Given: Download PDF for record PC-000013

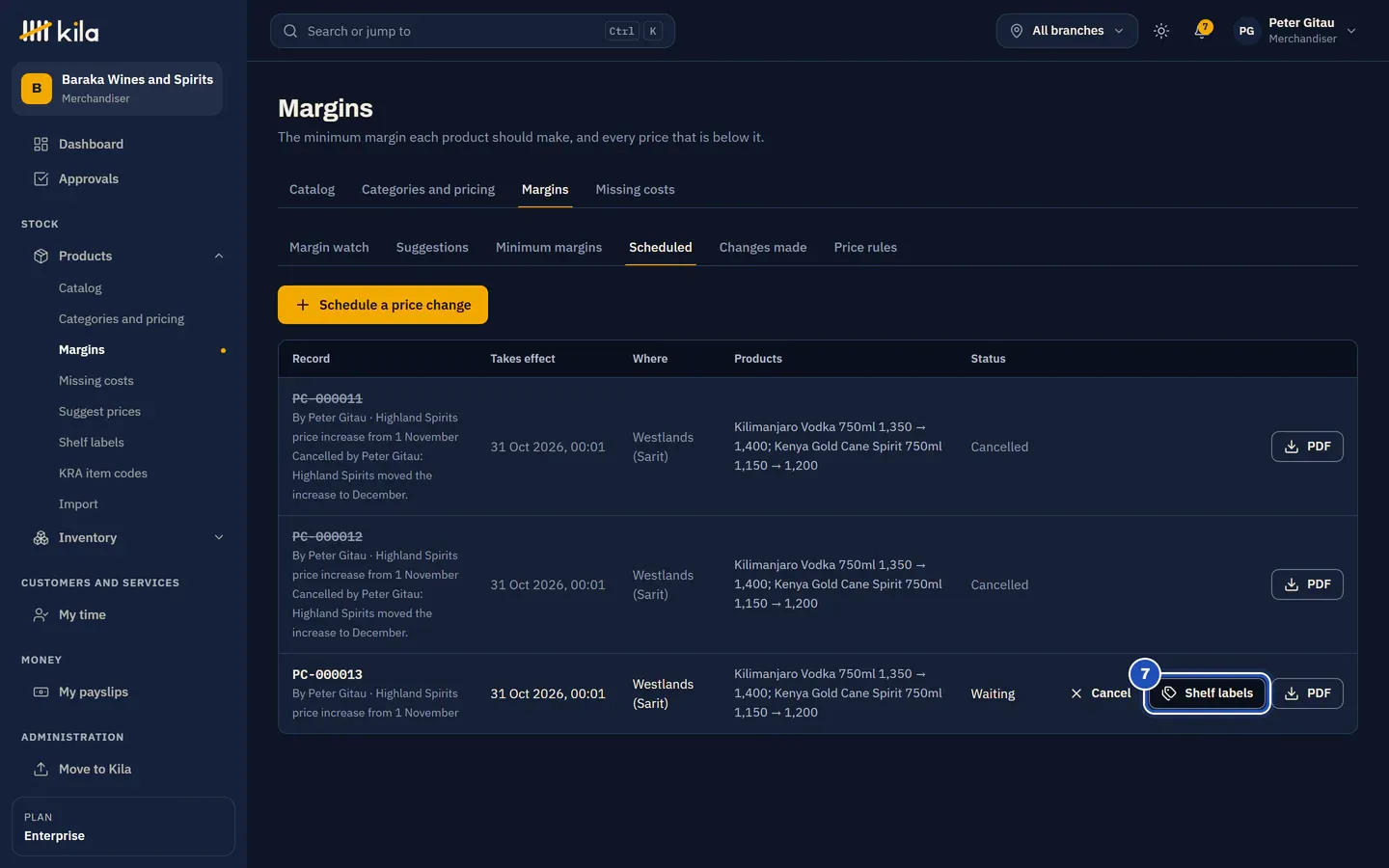Looking at the screenshot, I should 1307,693.
